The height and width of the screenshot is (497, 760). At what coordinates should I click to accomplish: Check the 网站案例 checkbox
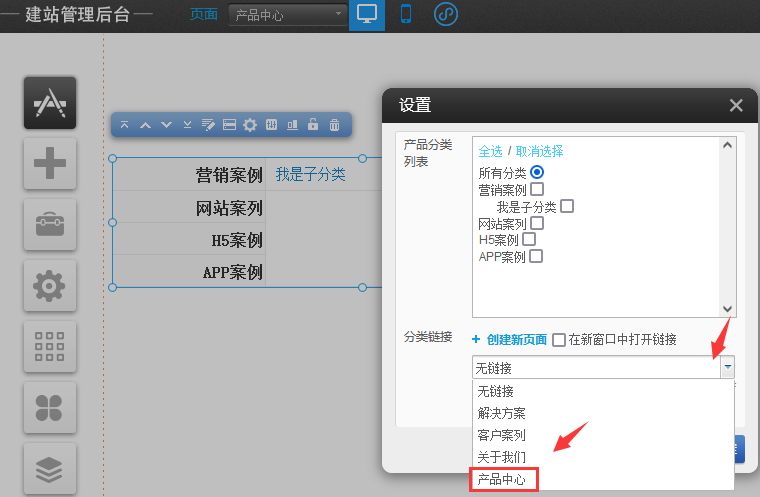[x=537, y=223]
